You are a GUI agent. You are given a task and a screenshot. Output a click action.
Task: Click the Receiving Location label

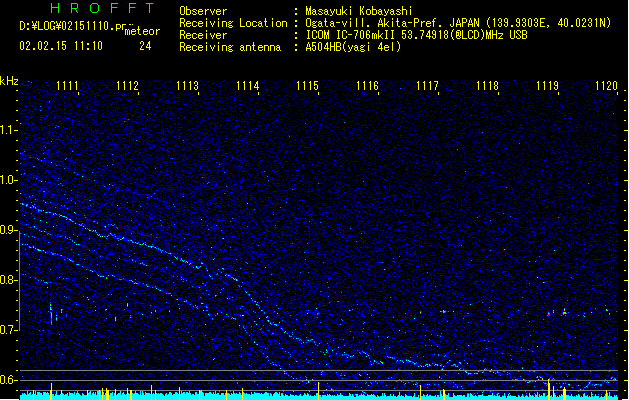[x=233, y=23]
